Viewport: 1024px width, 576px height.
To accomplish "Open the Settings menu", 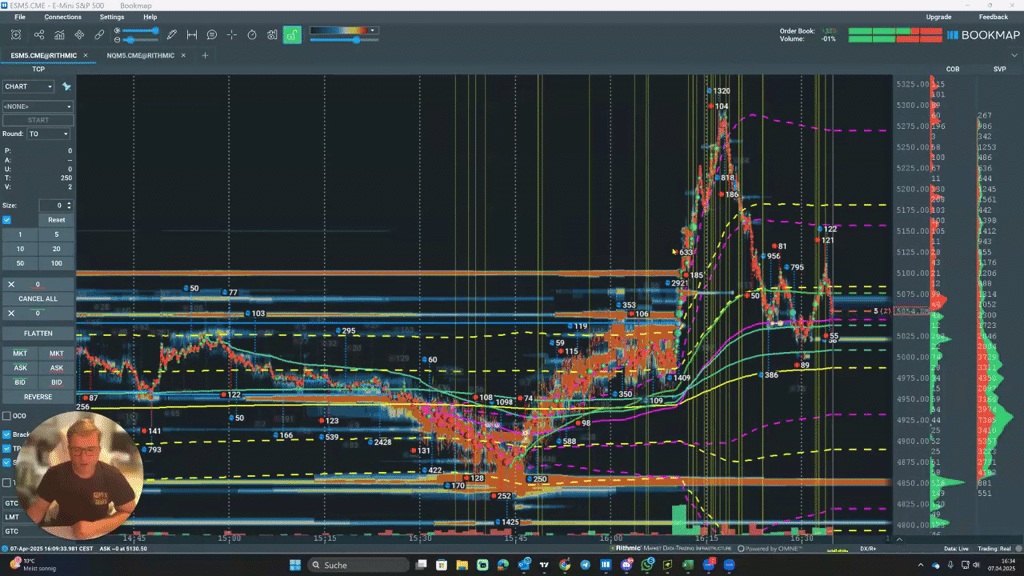I will (112, 17).
